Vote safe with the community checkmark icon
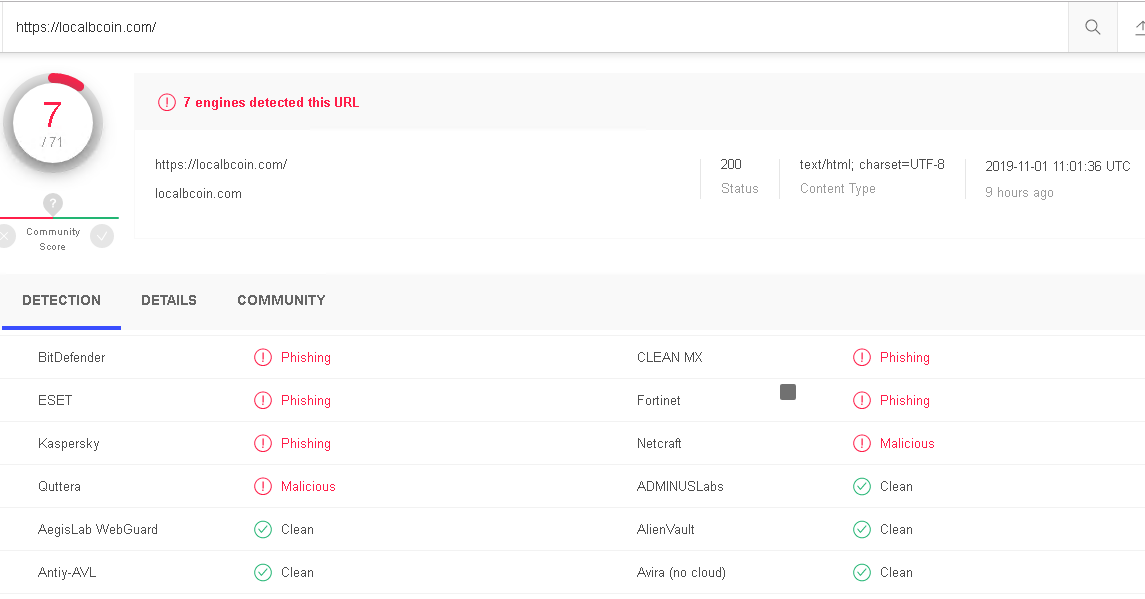Image resolution: width=1145 pixels, height=599 pixels. click(x=102, y=236)
